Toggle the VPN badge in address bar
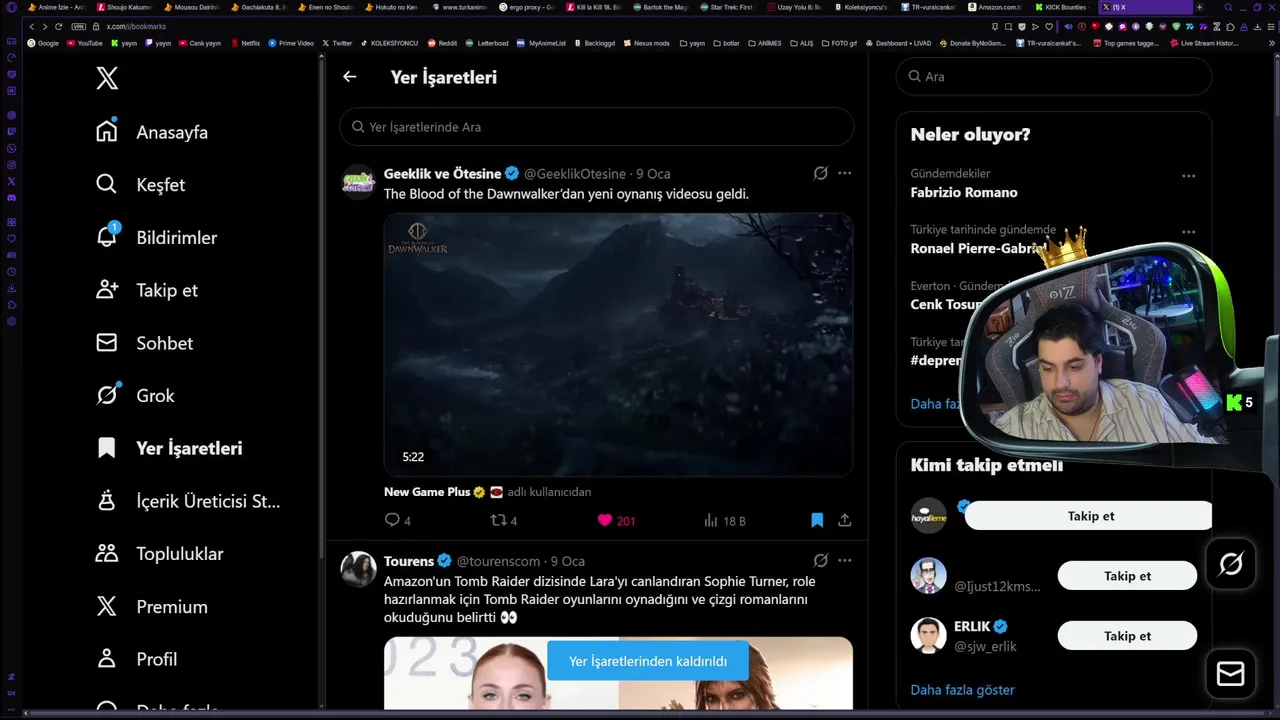This screenshot has width=1280, height=720. tap(79, 26)
